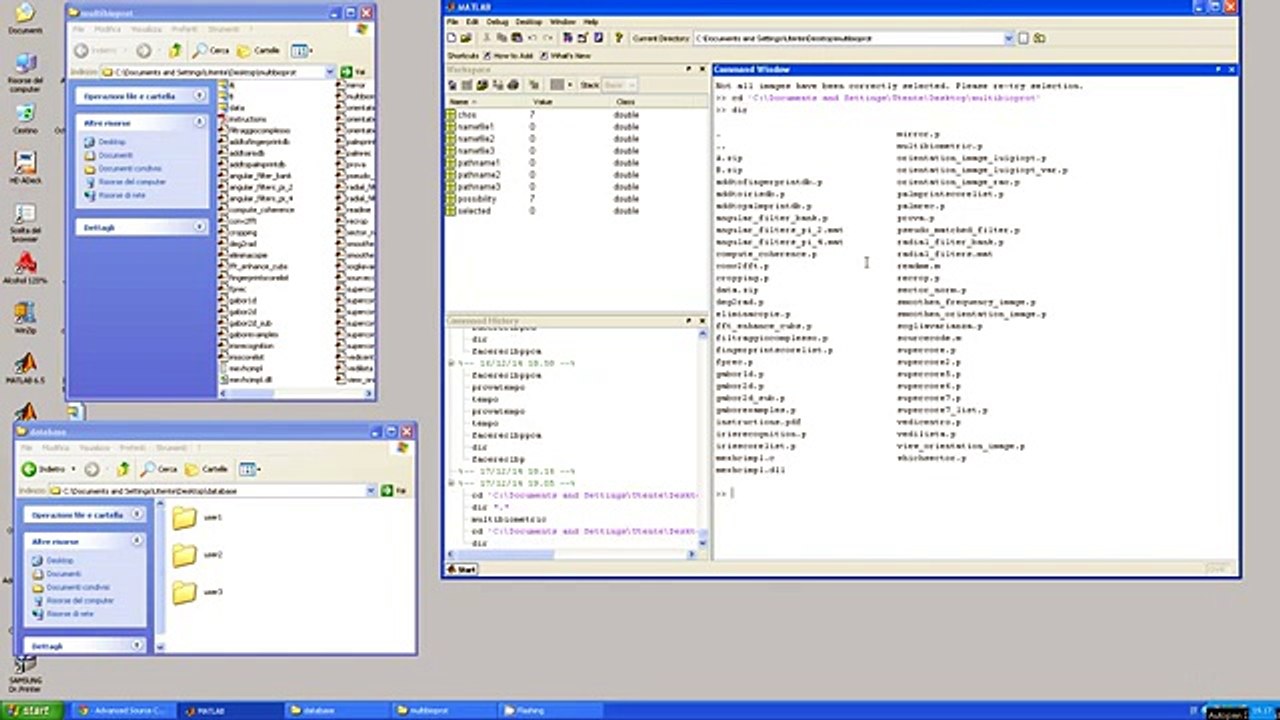The image size is (1280, 720).
Task: Undock the Command History panel
Action: pyautogui.click(x=689, y=320)
